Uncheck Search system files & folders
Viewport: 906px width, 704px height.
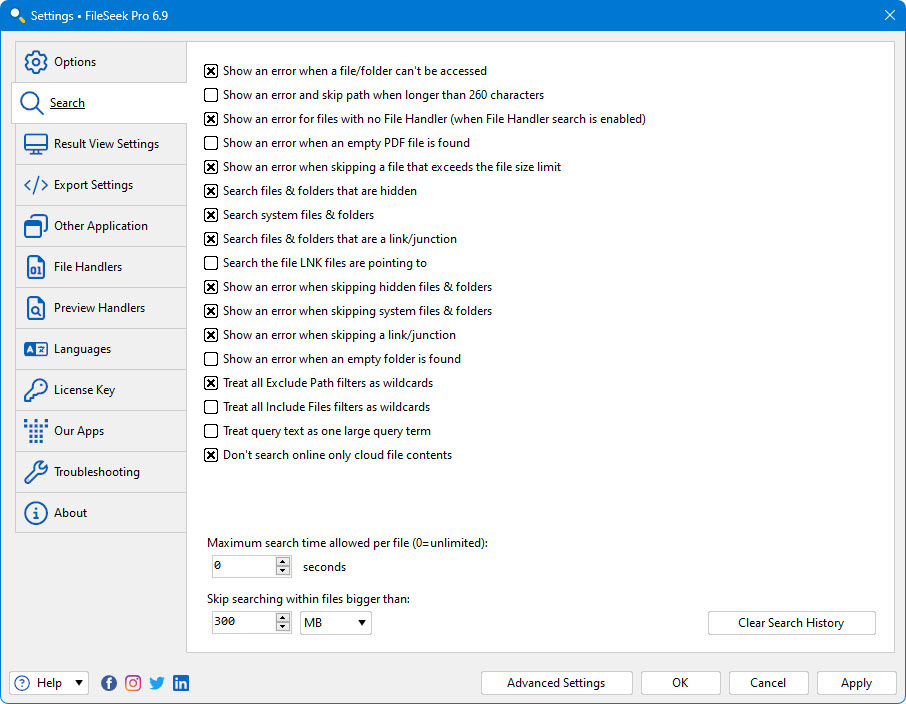[x=211, y=215]
